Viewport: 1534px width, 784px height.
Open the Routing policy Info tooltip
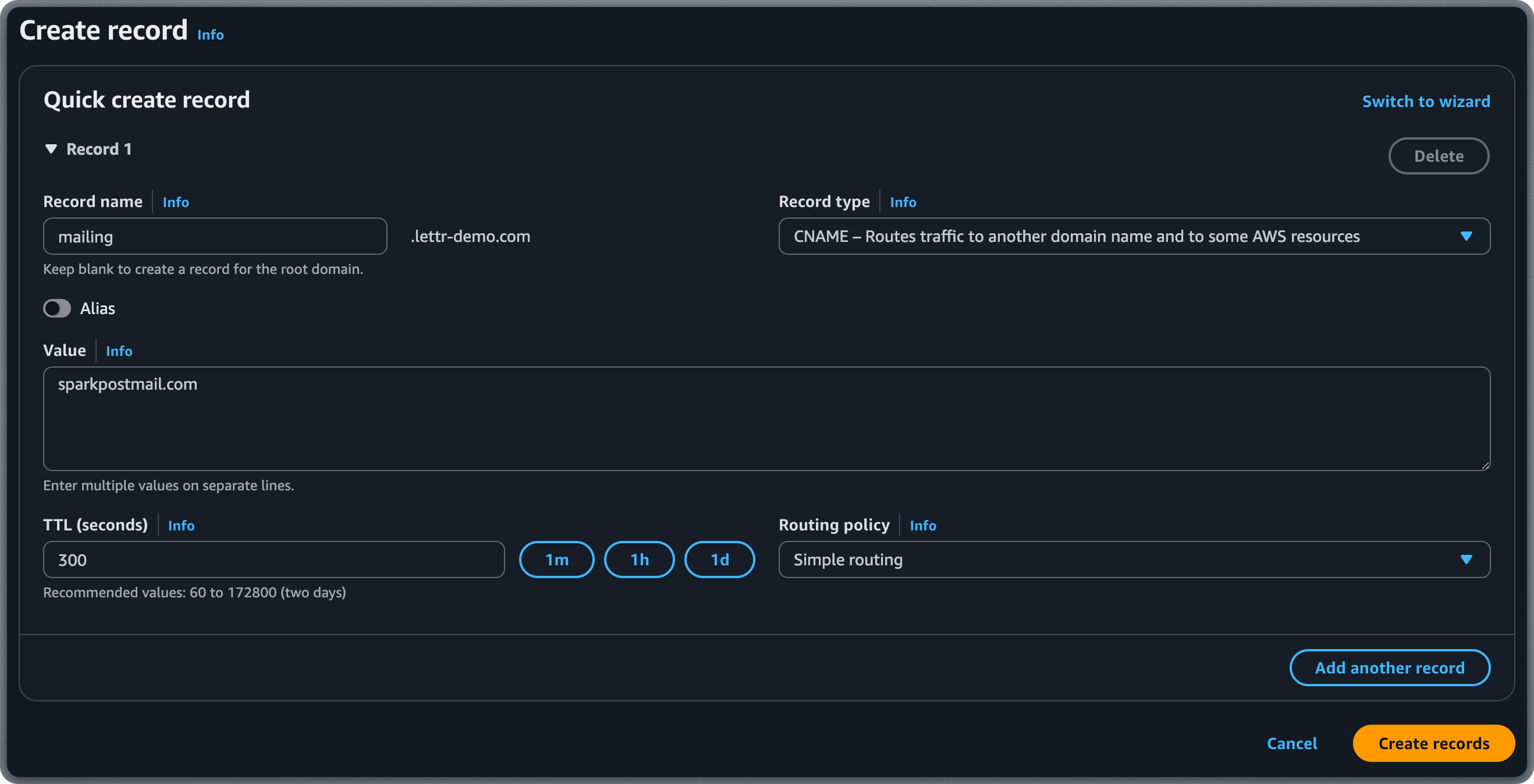[x=922, y=526]
